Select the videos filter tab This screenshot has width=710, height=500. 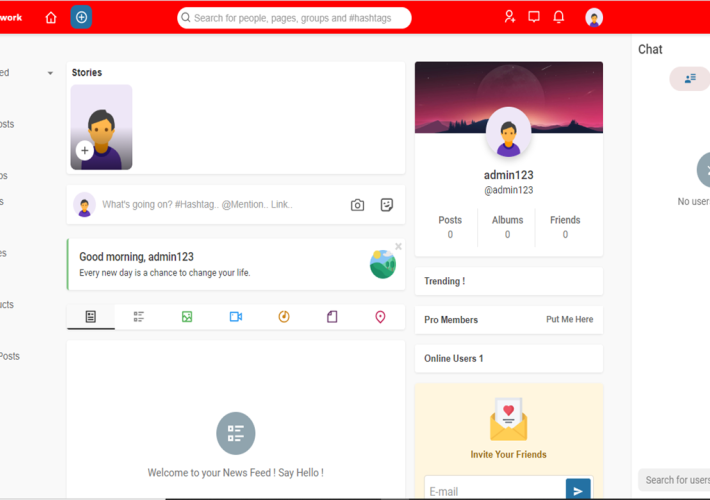click(235, 317)
